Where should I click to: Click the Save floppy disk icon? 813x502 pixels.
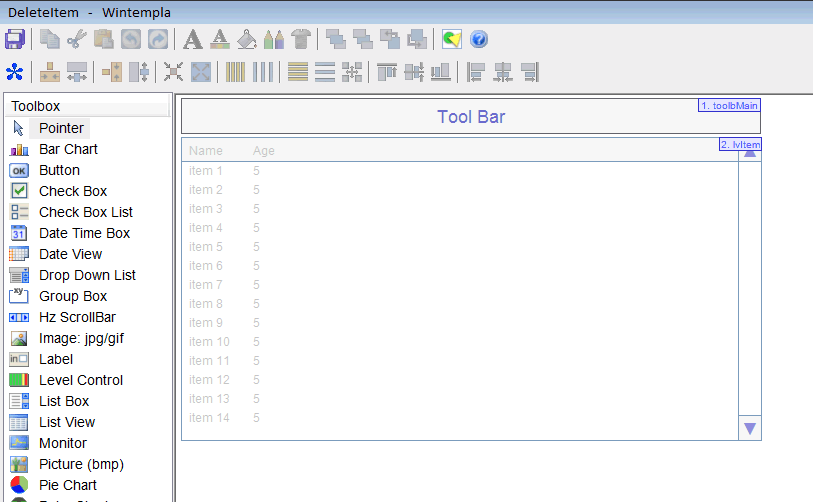[15, 39]
